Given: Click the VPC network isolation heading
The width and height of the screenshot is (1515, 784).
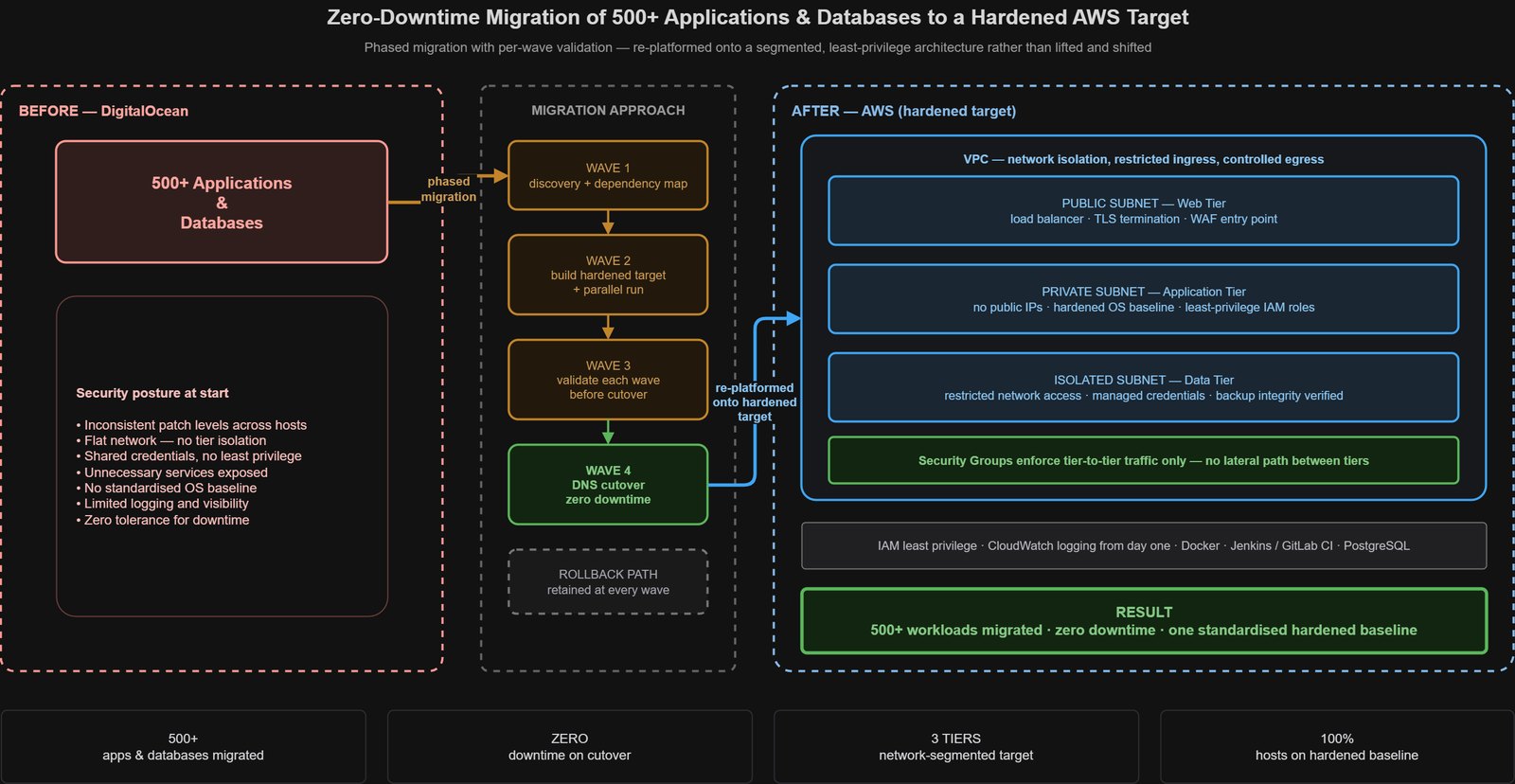Looking at the screenshot, I should pyautogui.click(x=1144, y=159).
